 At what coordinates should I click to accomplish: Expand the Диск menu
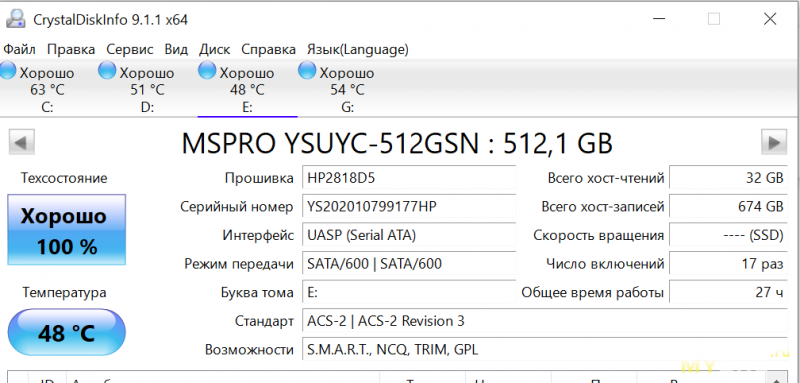214,49
